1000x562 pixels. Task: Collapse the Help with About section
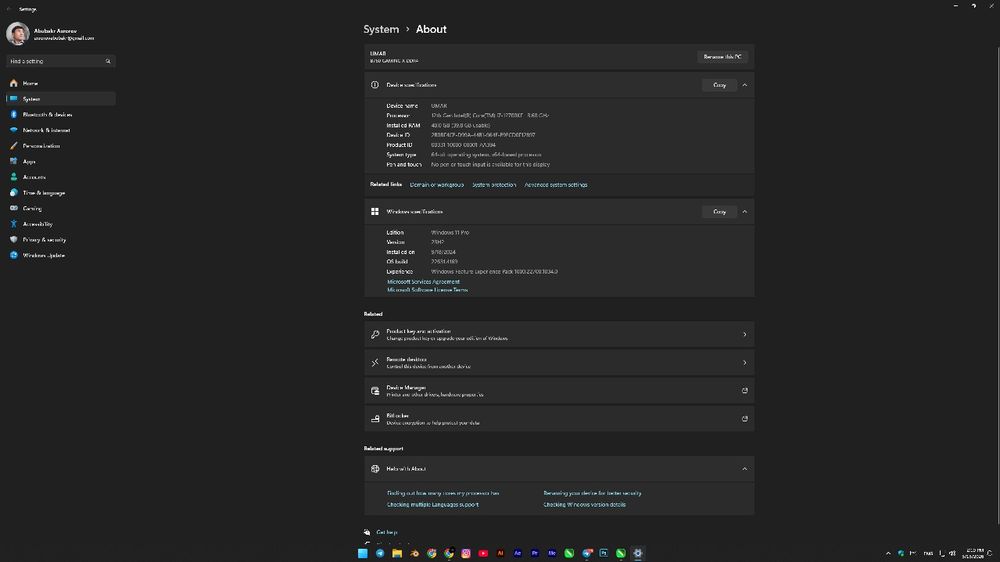(x=744, y=468)
